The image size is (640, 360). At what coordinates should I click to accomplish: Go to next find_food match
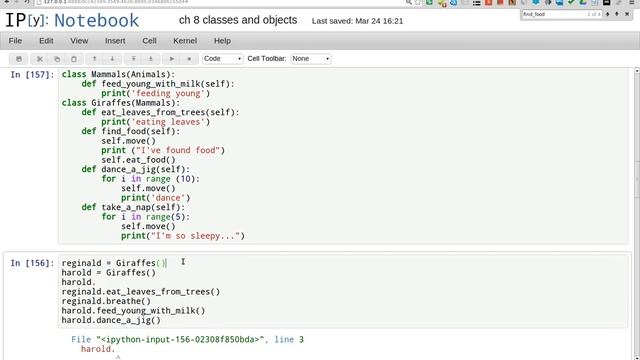(x=617, y=14)
